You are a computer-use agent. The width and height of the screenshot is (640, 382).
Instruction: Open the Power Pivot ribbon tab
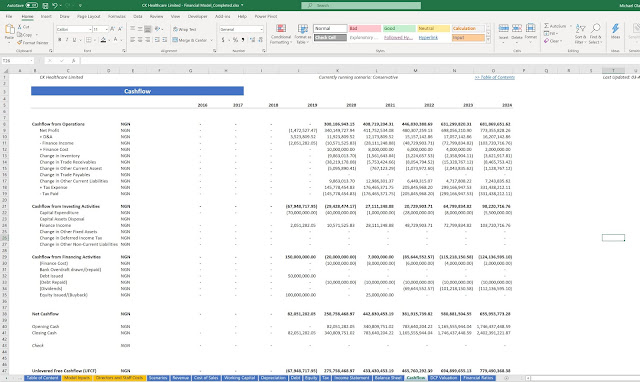pyautogui.click(x=266, y=16)
